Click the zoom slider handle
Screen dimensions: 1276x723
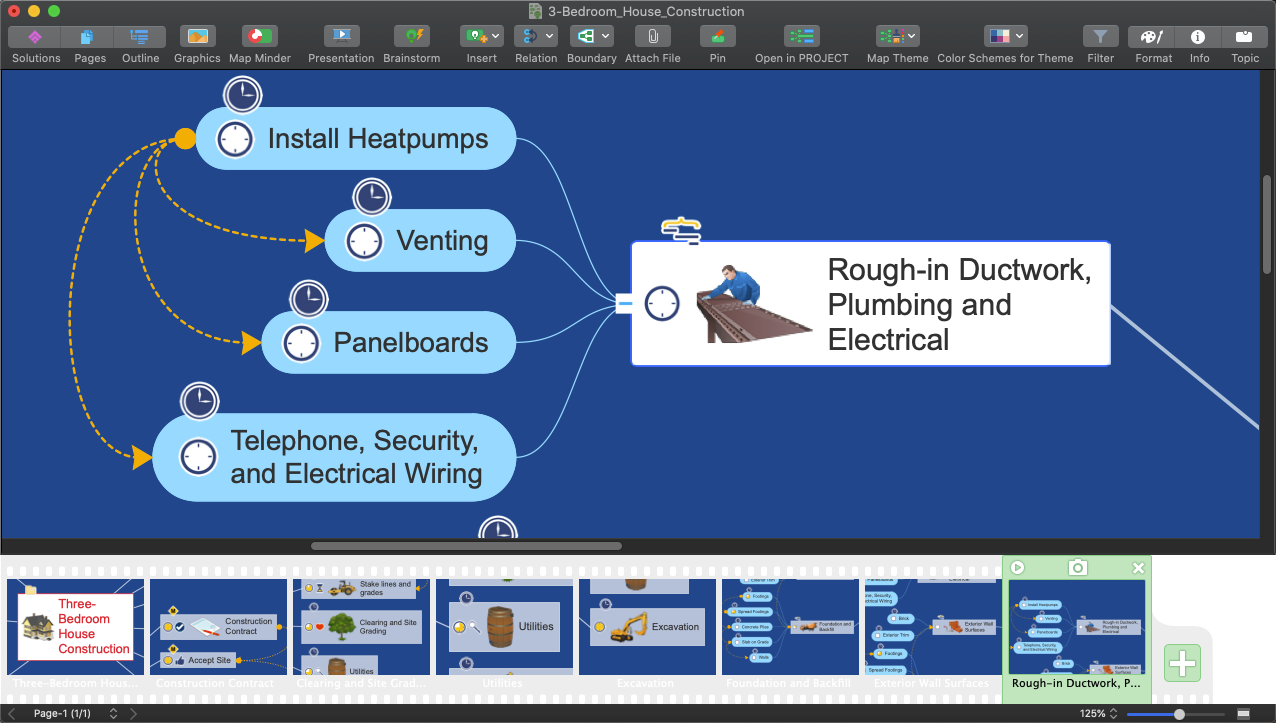pos(1180,714)
